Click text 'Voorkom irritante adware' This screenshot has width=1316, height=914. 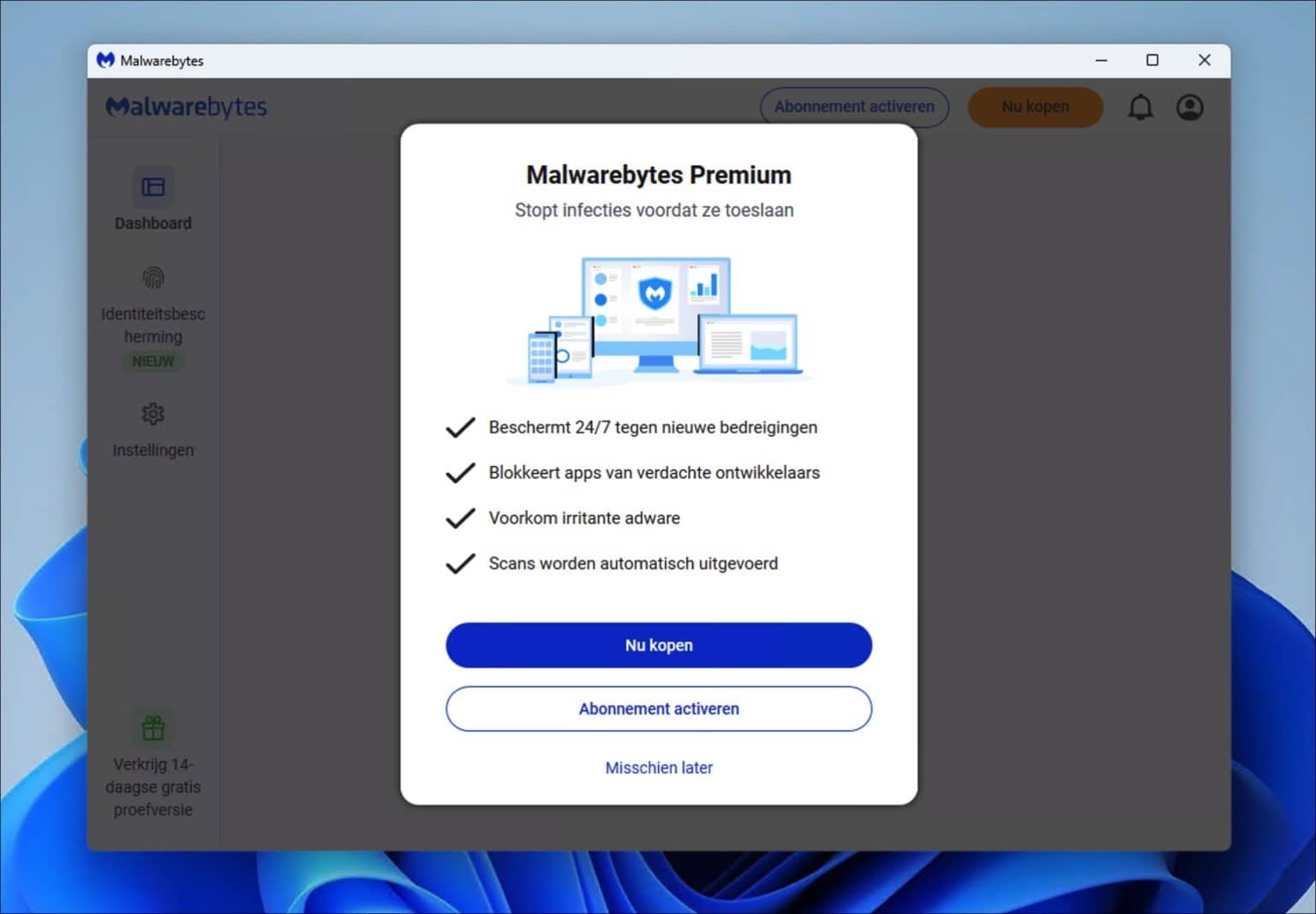click(x=584, y=518)
